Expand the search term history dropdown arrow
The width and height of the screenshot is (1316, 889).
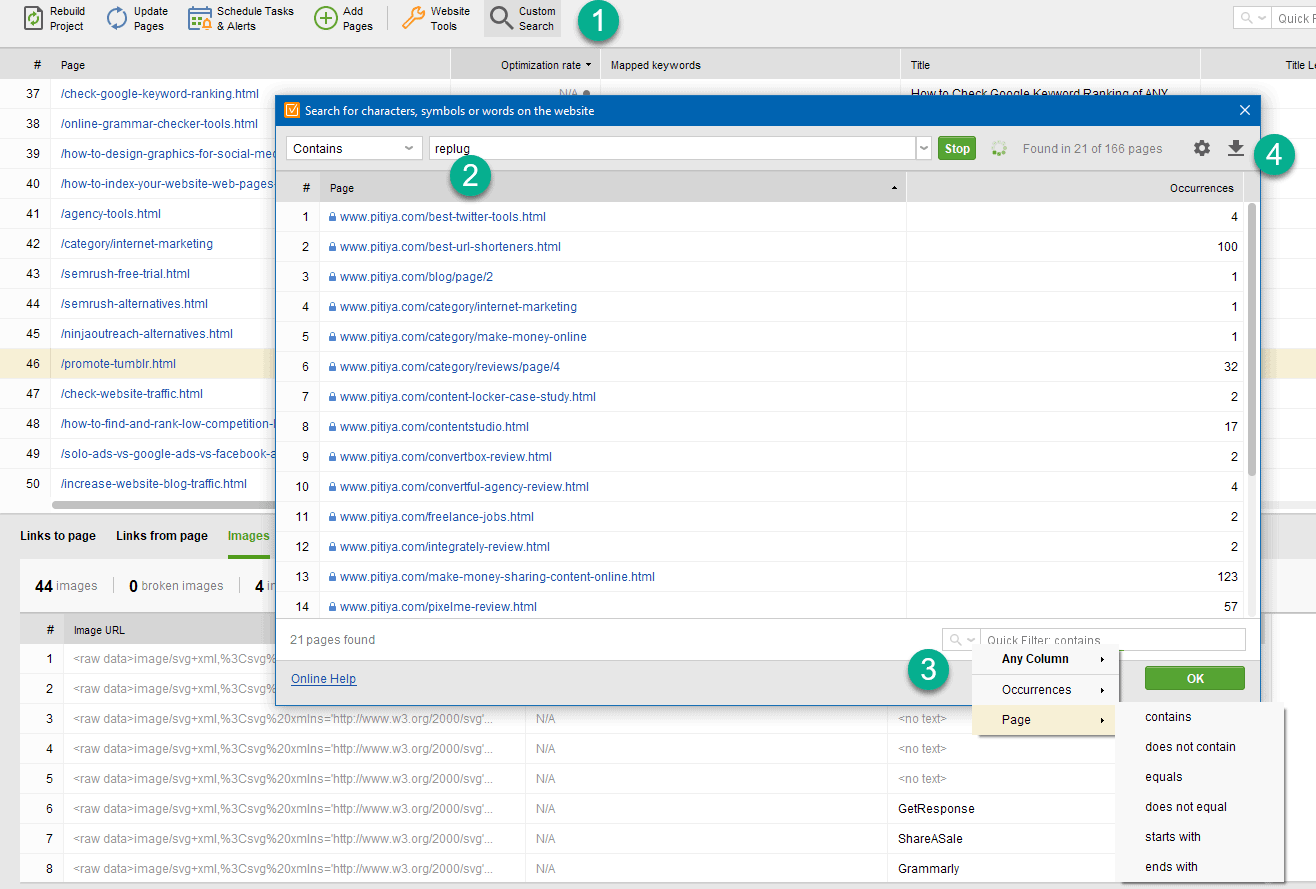(923, 148)
